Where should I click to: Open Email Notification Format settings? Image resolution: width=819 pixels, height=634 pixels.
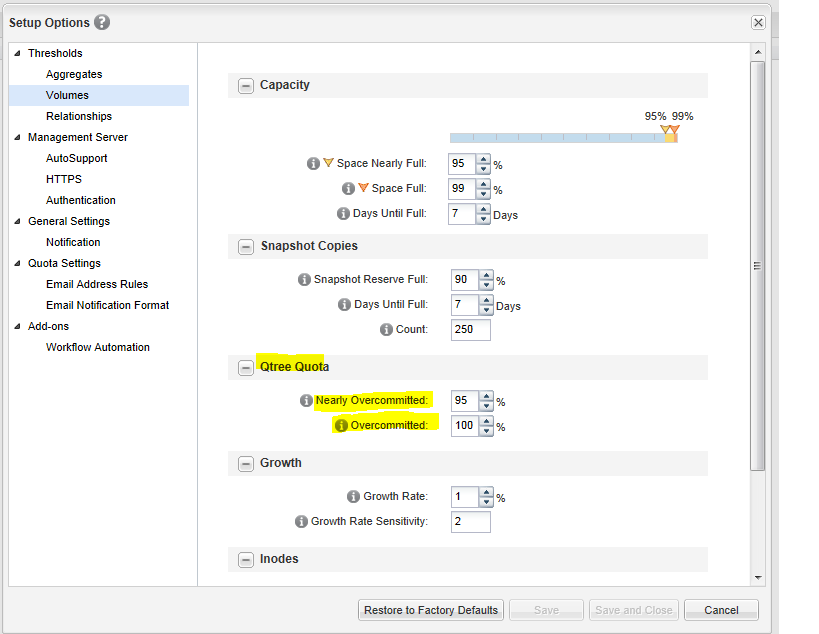[x=107, y=305]
